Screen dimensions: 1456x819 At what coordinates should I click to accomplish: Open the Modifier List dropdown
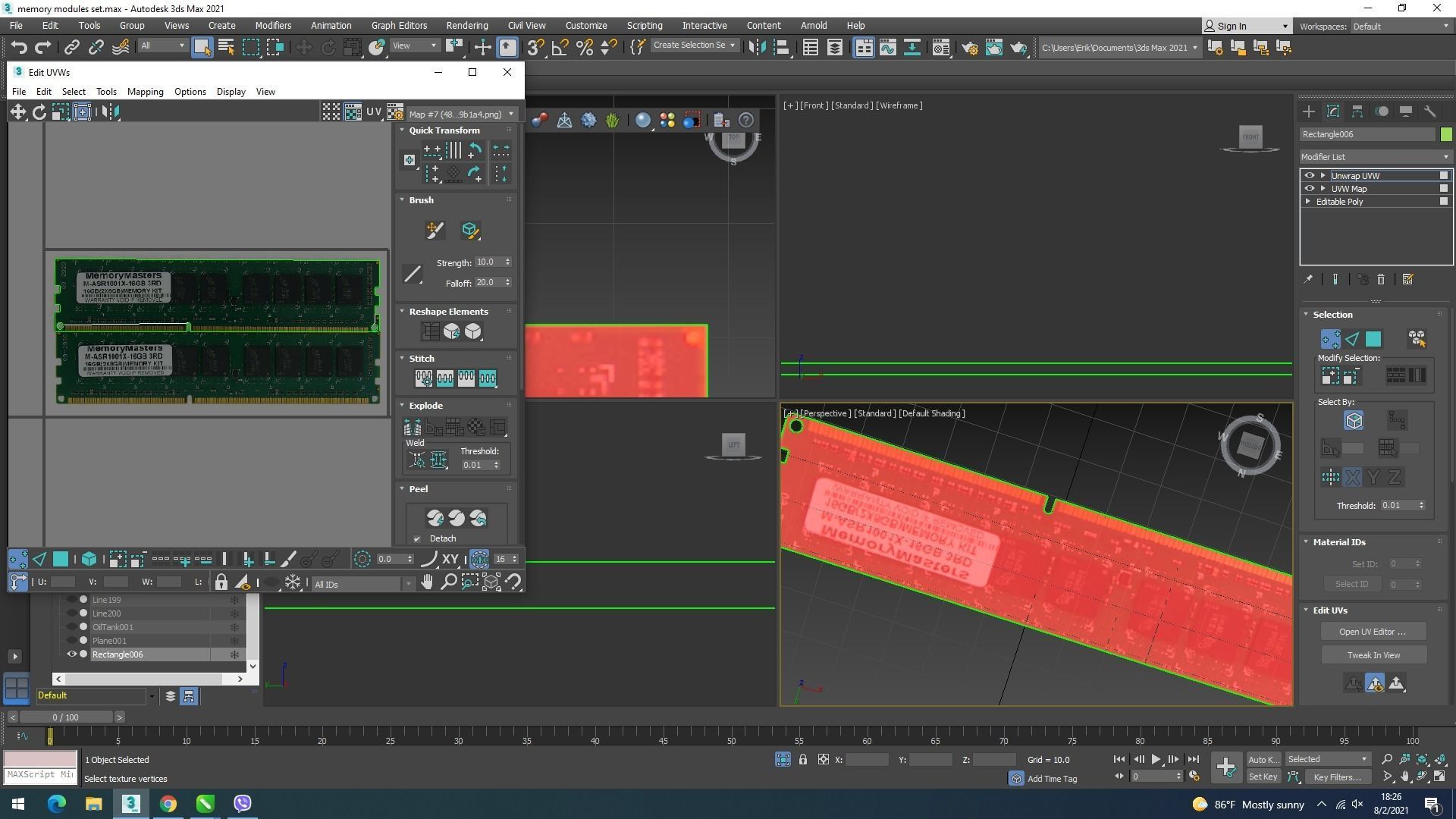coord(1374,157)
